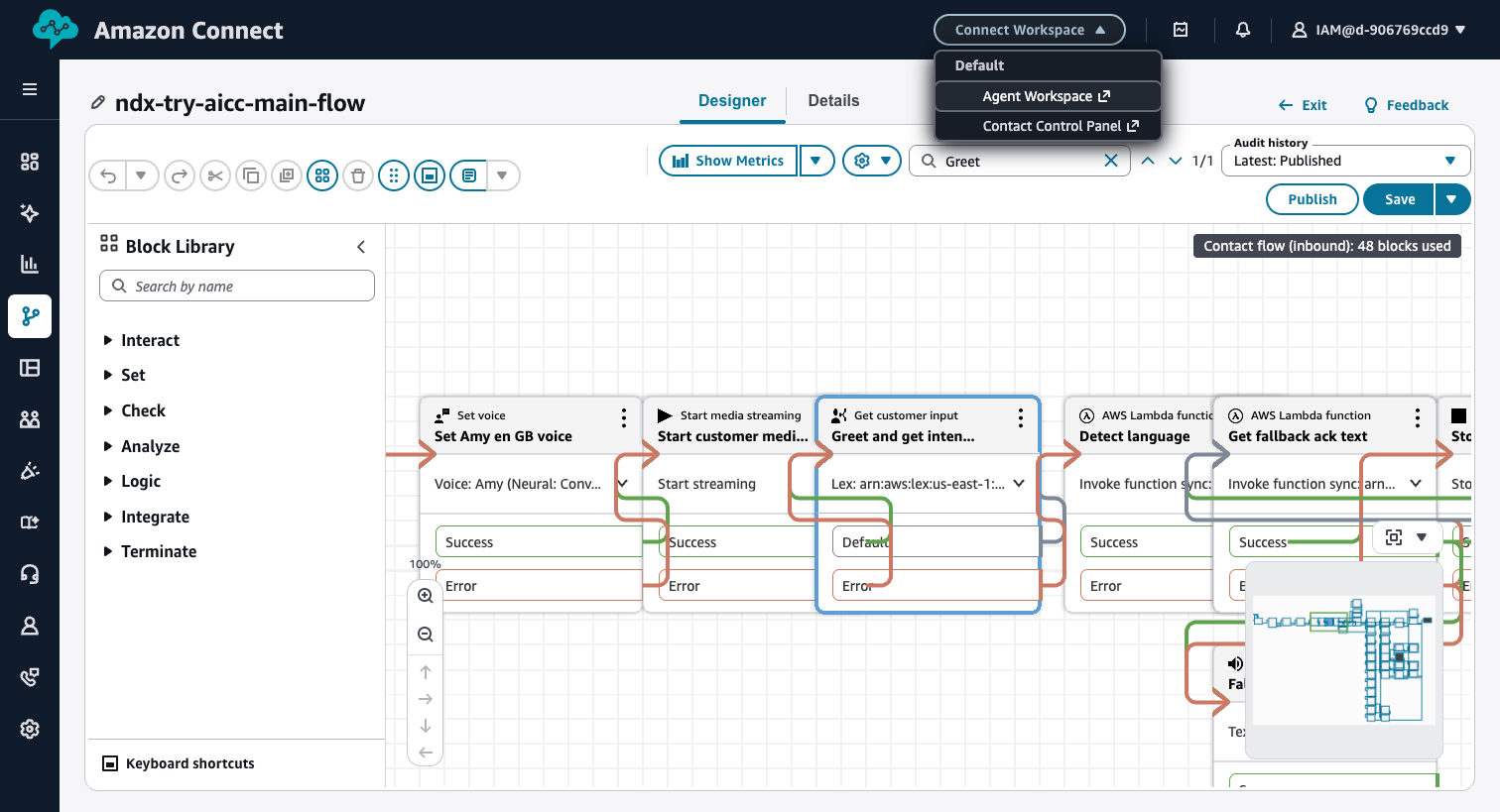Screen dimensions: 1500x812
Task: Open options menu on Get customer input block
Action: [x=1021, y=417]
